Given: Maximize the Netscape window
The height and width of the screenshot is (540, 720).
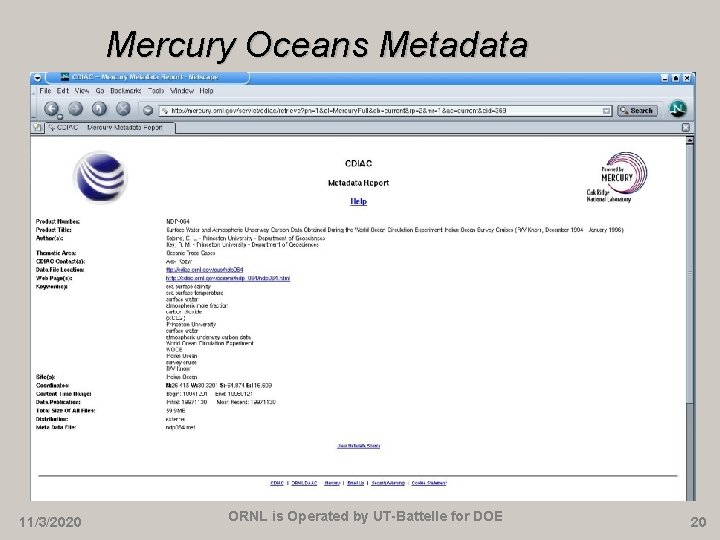Looking at the screenshot, I should [x=675, y=78].
